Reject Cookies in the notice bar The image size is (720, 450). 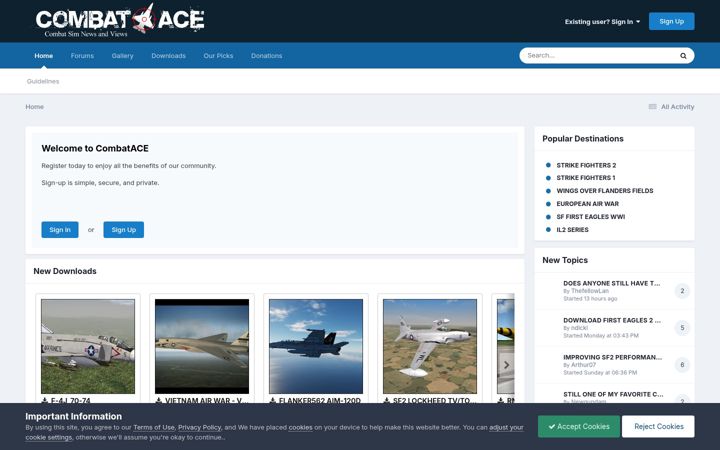click(658, 427)
